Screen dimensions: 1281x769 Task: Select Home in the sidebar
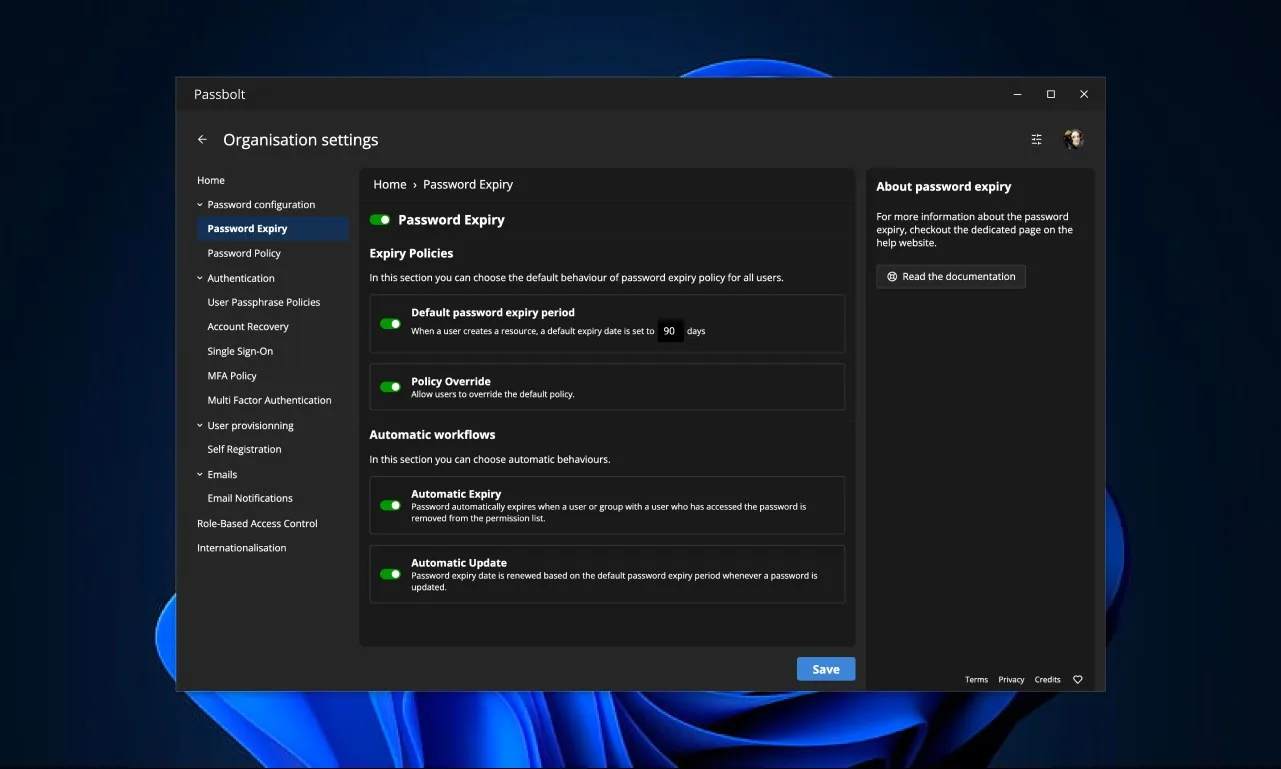(211, 181)
